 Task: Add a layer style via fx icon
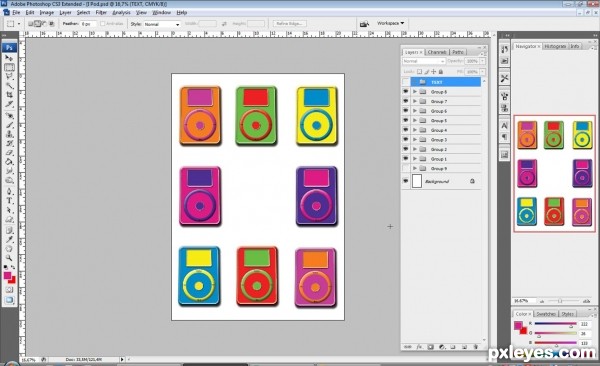419,347
